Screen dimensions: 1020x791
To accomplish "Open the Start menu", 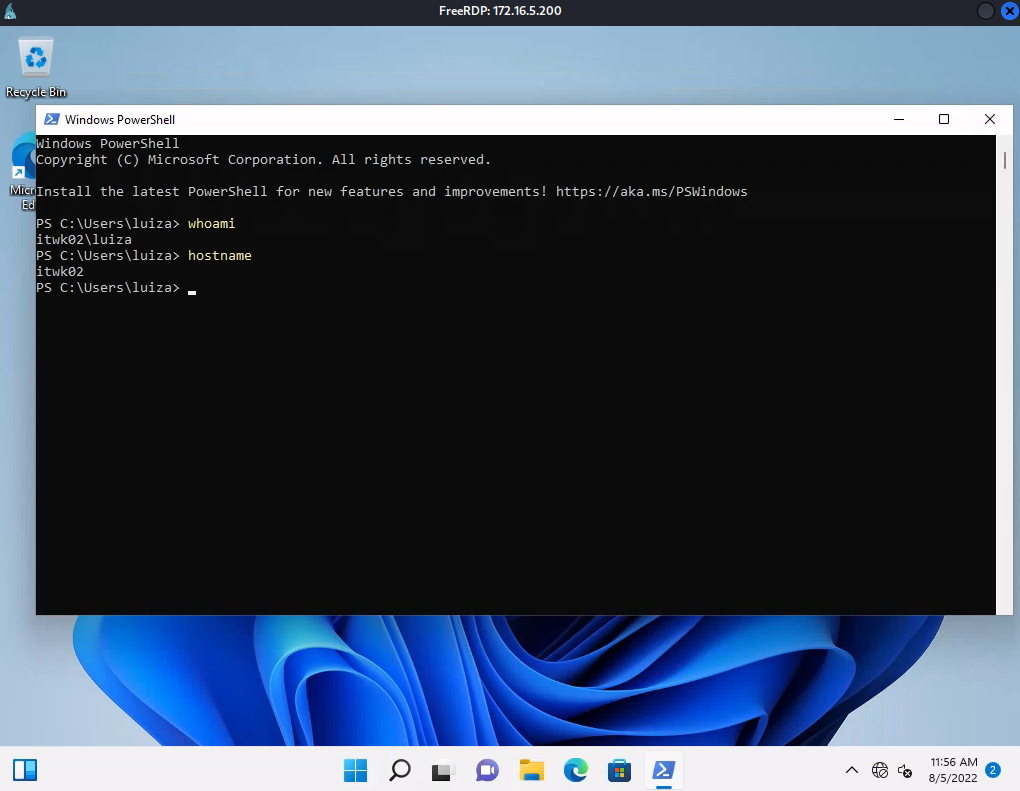I will point(355,770).
